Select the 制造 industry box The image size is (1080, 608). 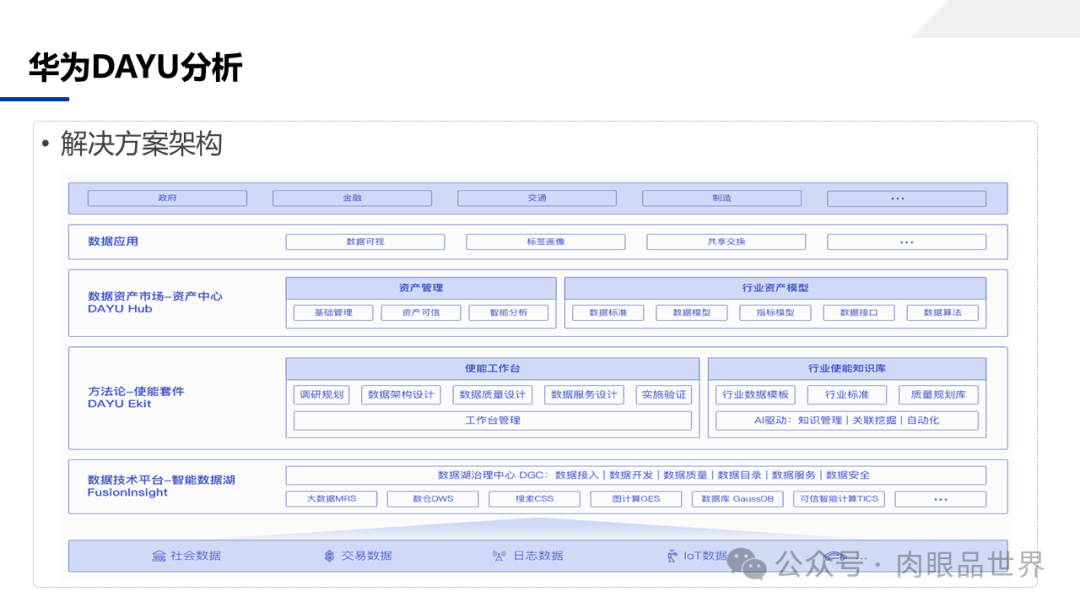(722, 198)
